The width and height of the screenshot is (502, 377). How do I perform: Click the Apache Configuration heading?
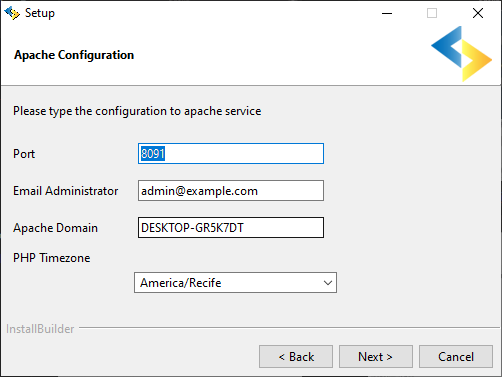(x=74, y=55)
